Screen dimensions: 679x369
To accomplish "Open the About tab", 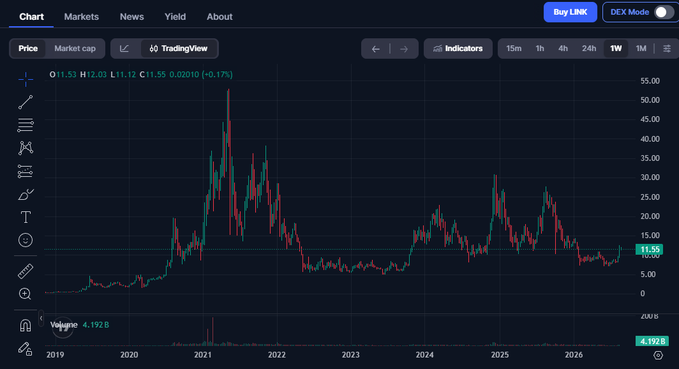I will (220, 16).
